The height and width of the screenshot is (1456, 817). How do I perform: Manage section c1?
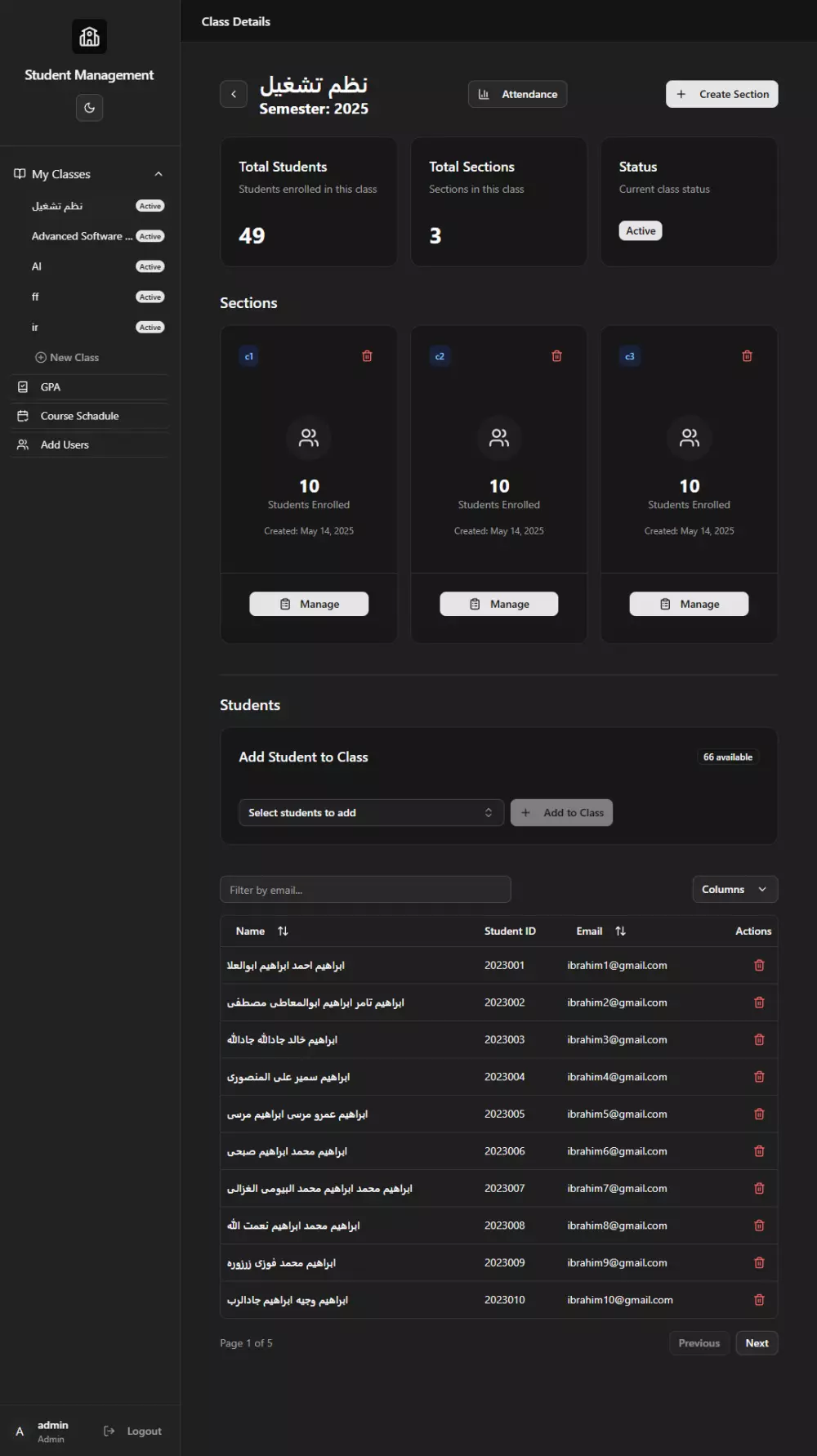click(x=309, y=604)
